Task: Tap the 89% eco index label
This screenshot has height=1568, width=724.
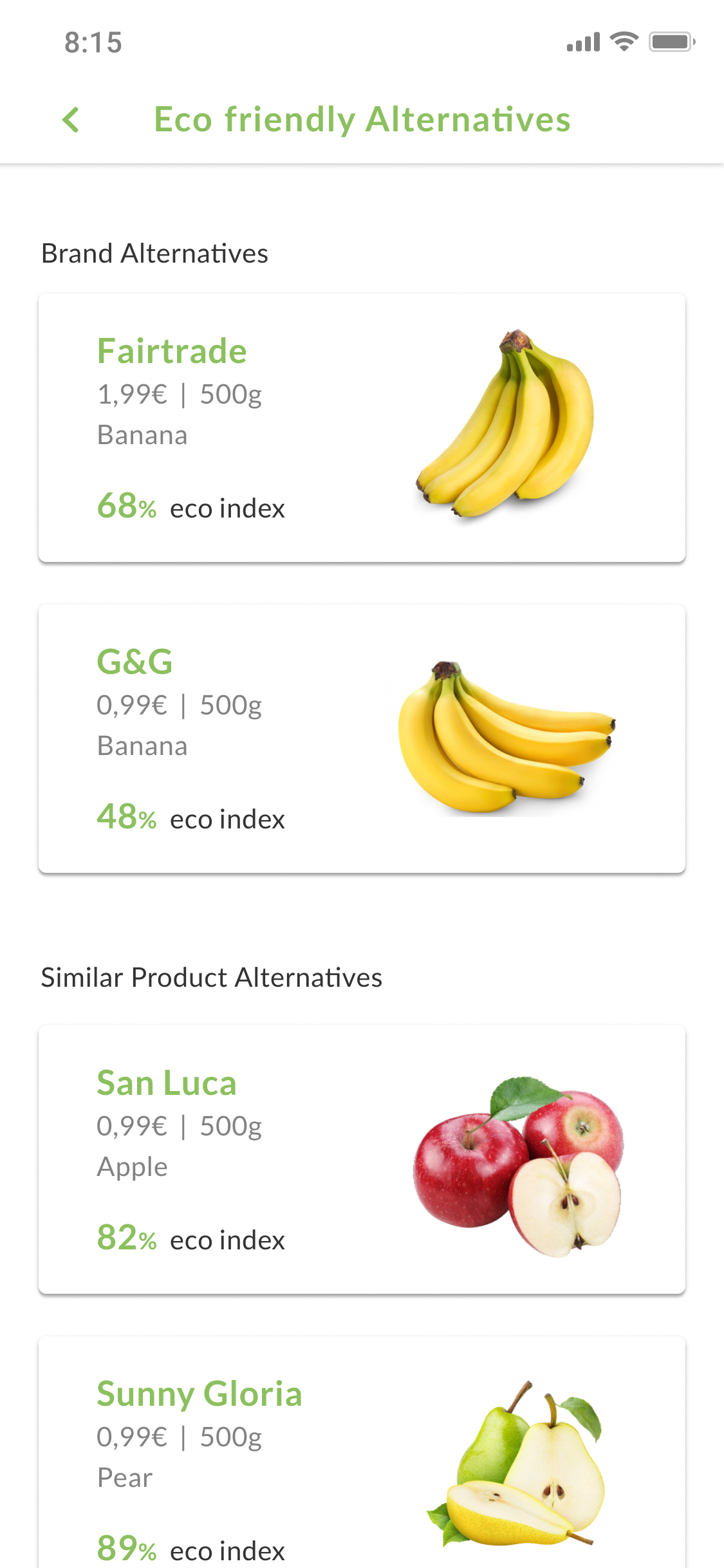Action: click(190, 1549)
